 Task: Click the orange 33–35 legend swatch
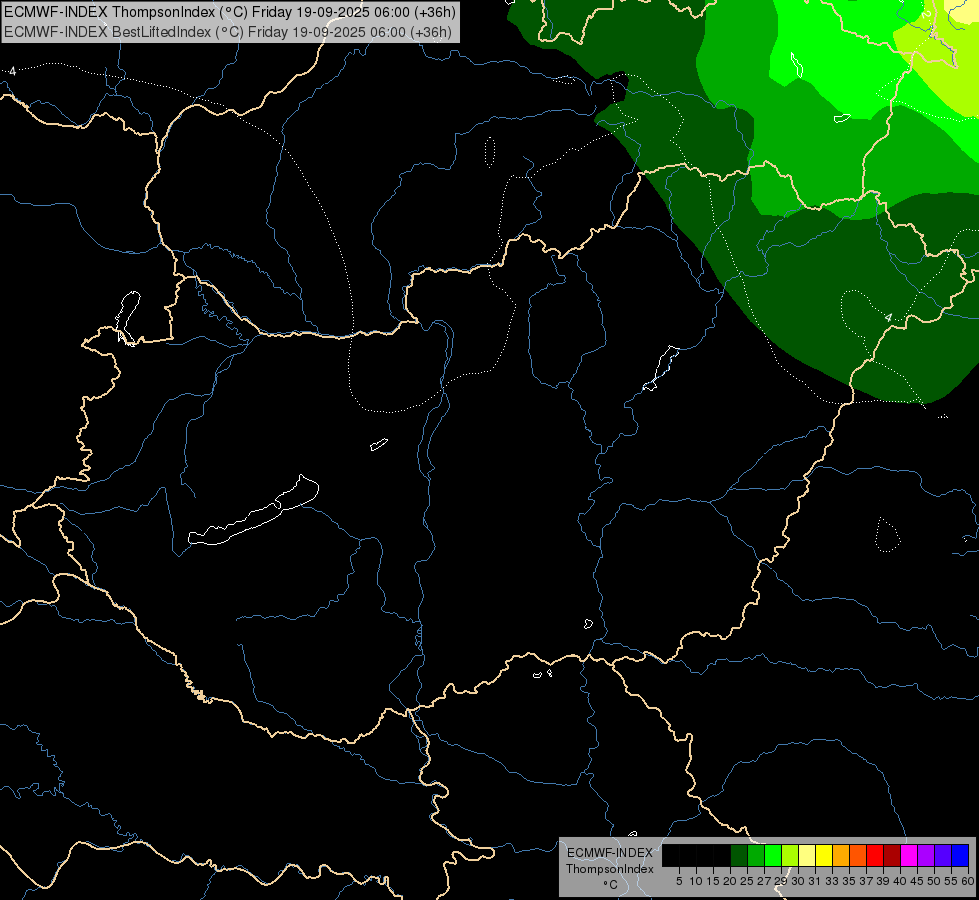841,855
